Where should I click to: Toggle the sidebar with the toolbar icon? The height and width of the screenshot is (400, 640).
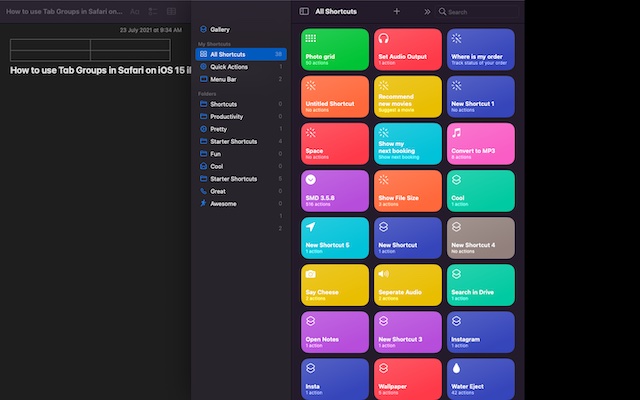click(x=305, y=11)
